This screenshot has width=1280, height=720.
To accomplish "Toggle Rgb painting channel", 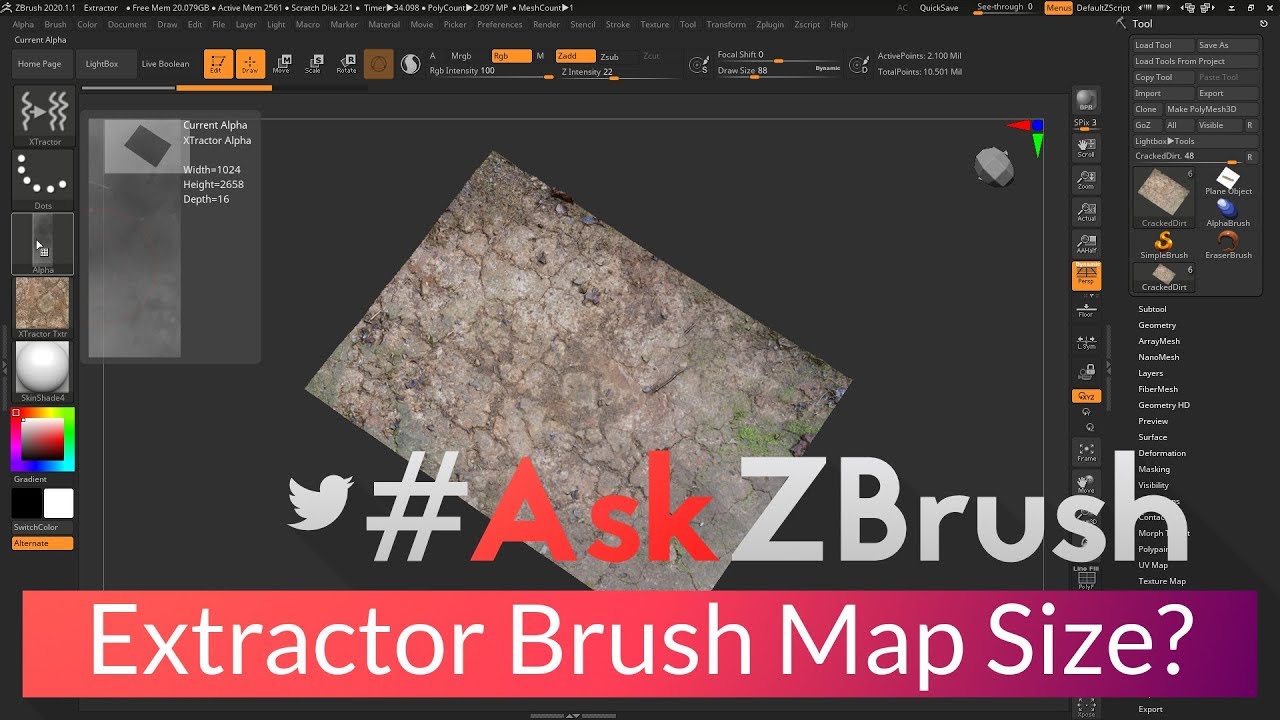I will 512,56.
